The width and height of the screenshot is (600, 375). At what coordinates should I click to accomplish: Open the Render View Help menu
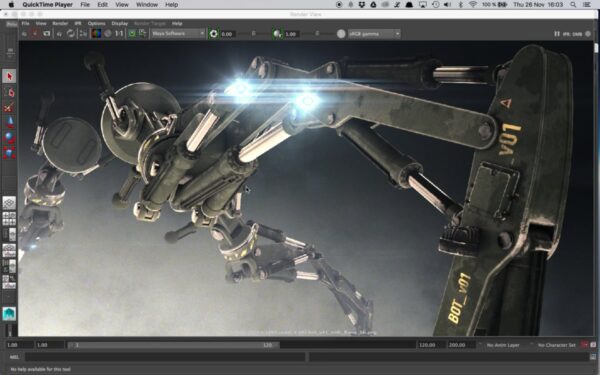(x=177, y=23)
